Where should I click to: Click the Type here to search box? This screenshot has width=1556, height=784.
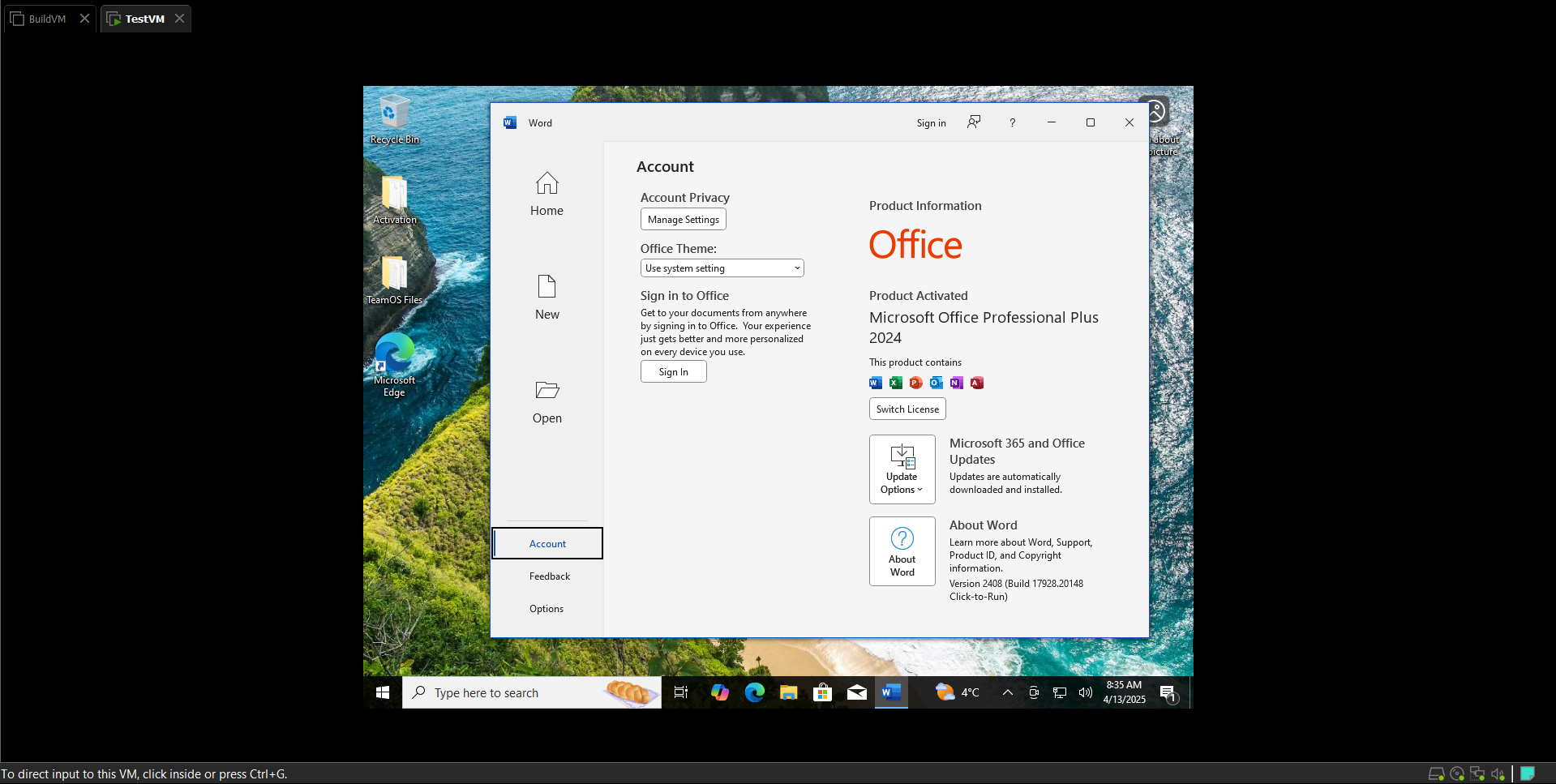point(532,692)
